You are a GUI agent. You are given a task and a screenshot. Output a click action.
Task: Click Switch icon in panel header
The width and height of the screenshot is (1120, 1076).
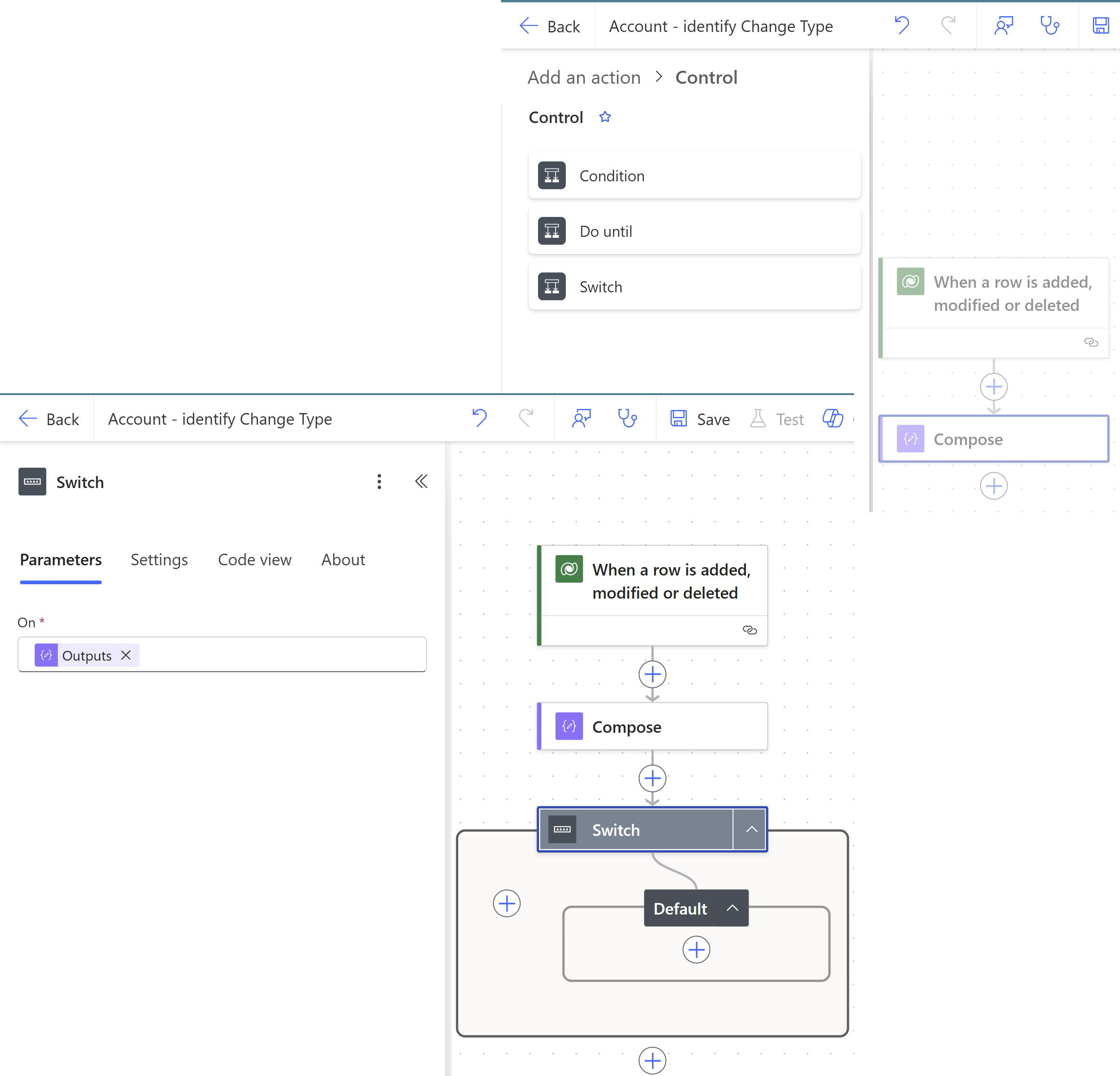click(32, 482)
